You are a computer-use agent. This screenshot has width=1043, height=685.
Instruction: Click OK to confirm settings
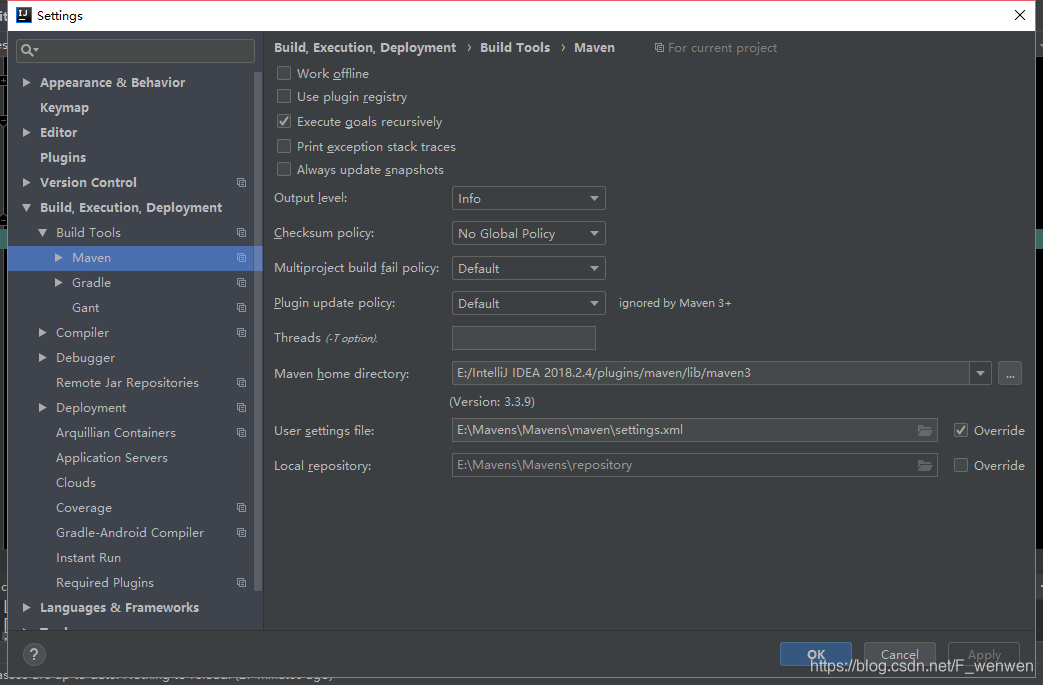pyautogui.click(x=816, y=654)
